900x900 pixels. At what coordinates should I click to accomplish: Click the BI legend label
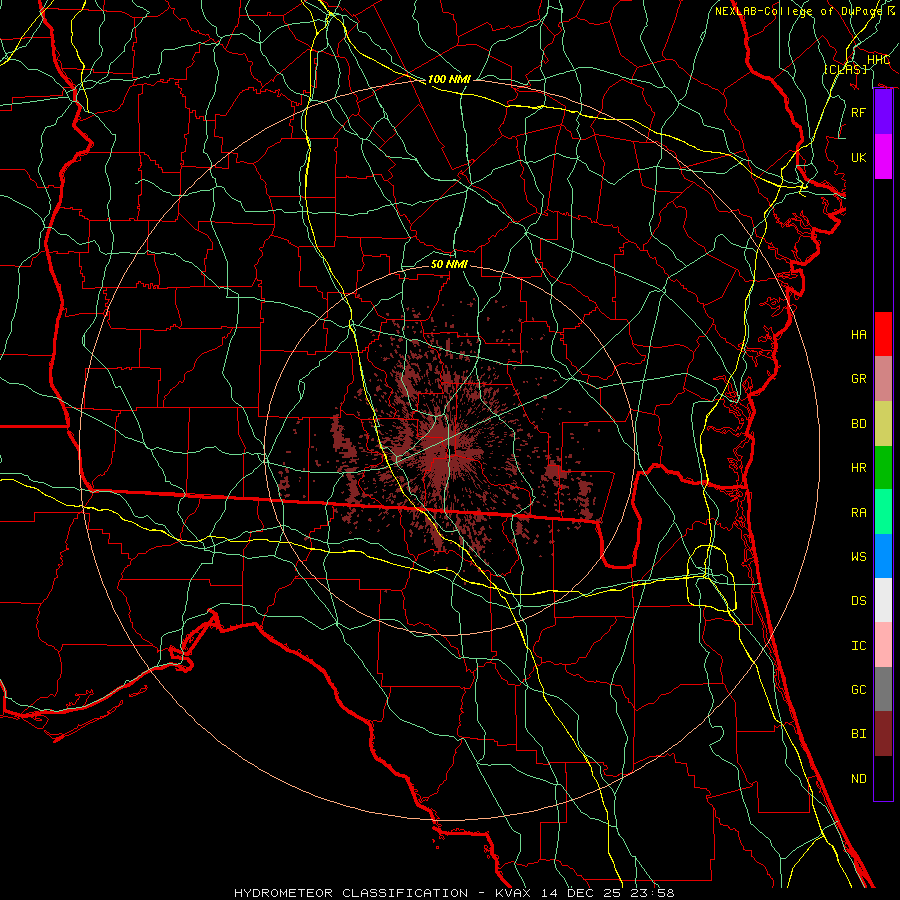858,734
